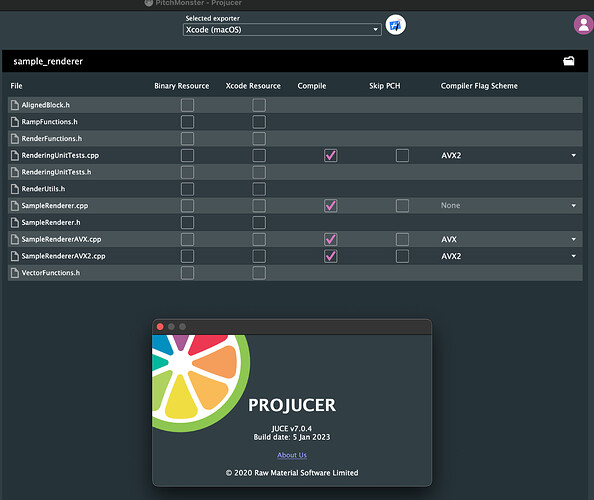Check Xcode Resource for SampleRenderer.h
Viewport: 594px width, 500px height.
coord(259,222)
